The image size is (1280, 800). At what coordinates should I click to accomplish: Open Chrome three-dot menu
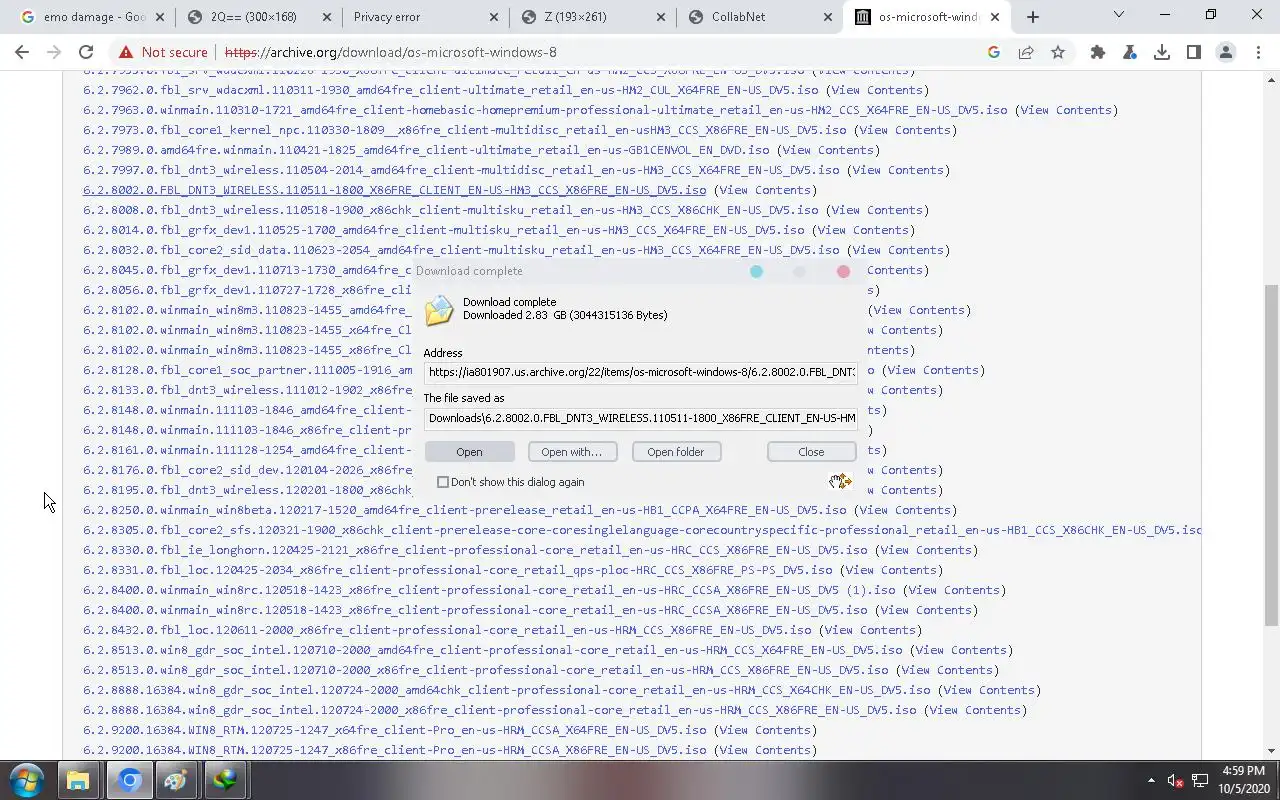click(x=1258, y=52)
